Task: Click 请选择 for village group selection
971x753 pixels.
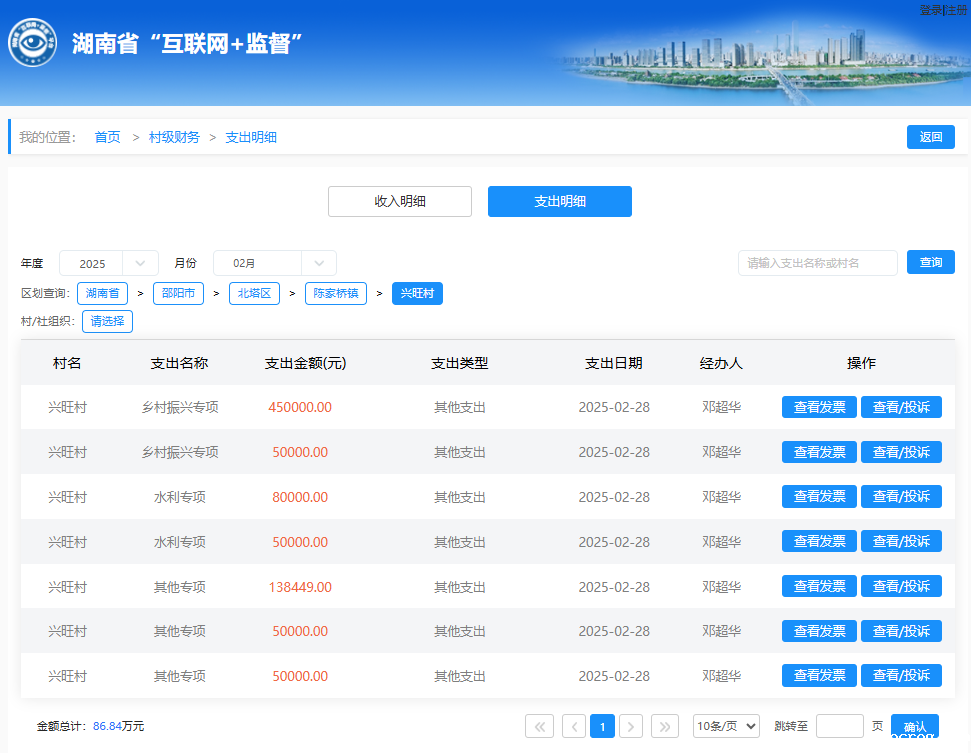Action: point(107,321)
